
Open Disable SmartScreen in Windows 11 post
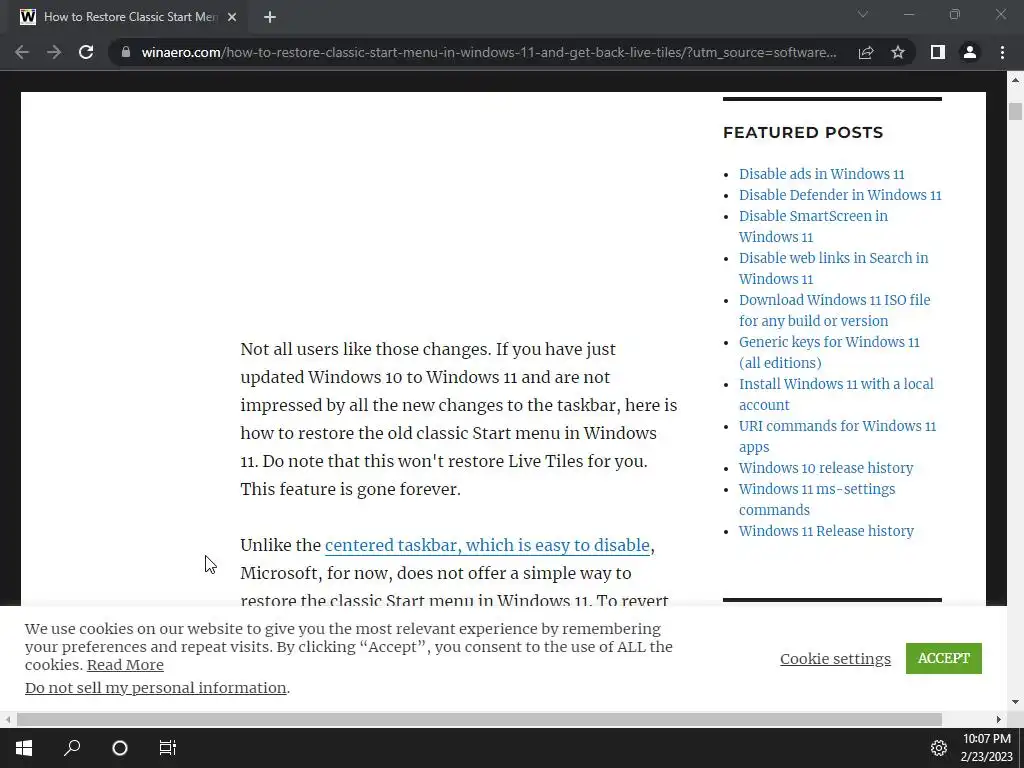pyautogui.click(x=813, y=227)
